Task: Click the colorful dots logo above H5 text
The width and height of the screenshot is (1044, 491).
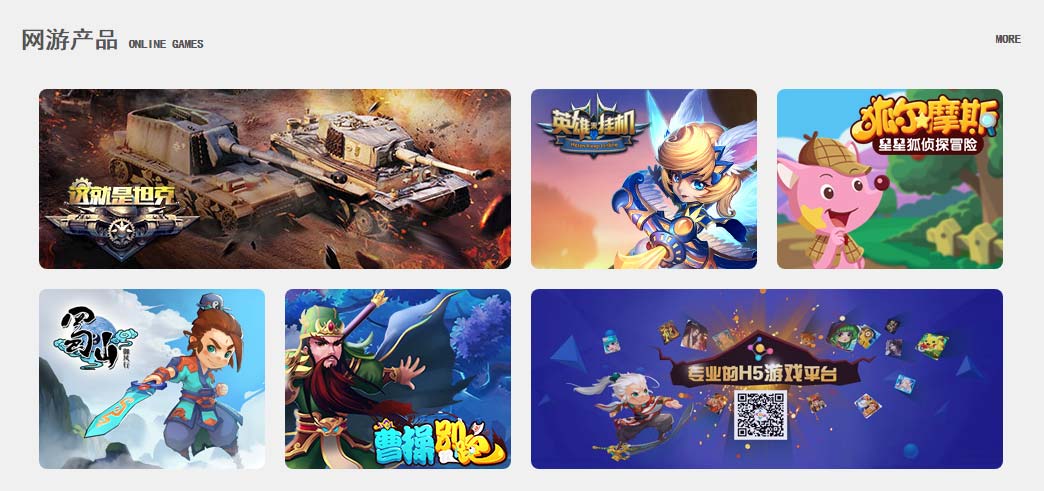Action: [x=760, y=349]
